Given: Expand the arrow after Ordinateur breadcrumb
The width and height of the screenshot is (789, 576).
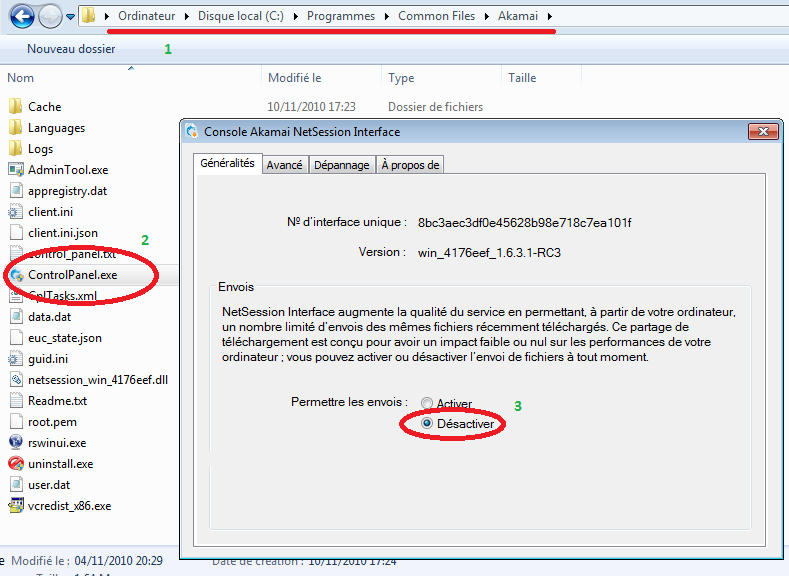Looking at the screenshot, I should (x=187, y=16).
